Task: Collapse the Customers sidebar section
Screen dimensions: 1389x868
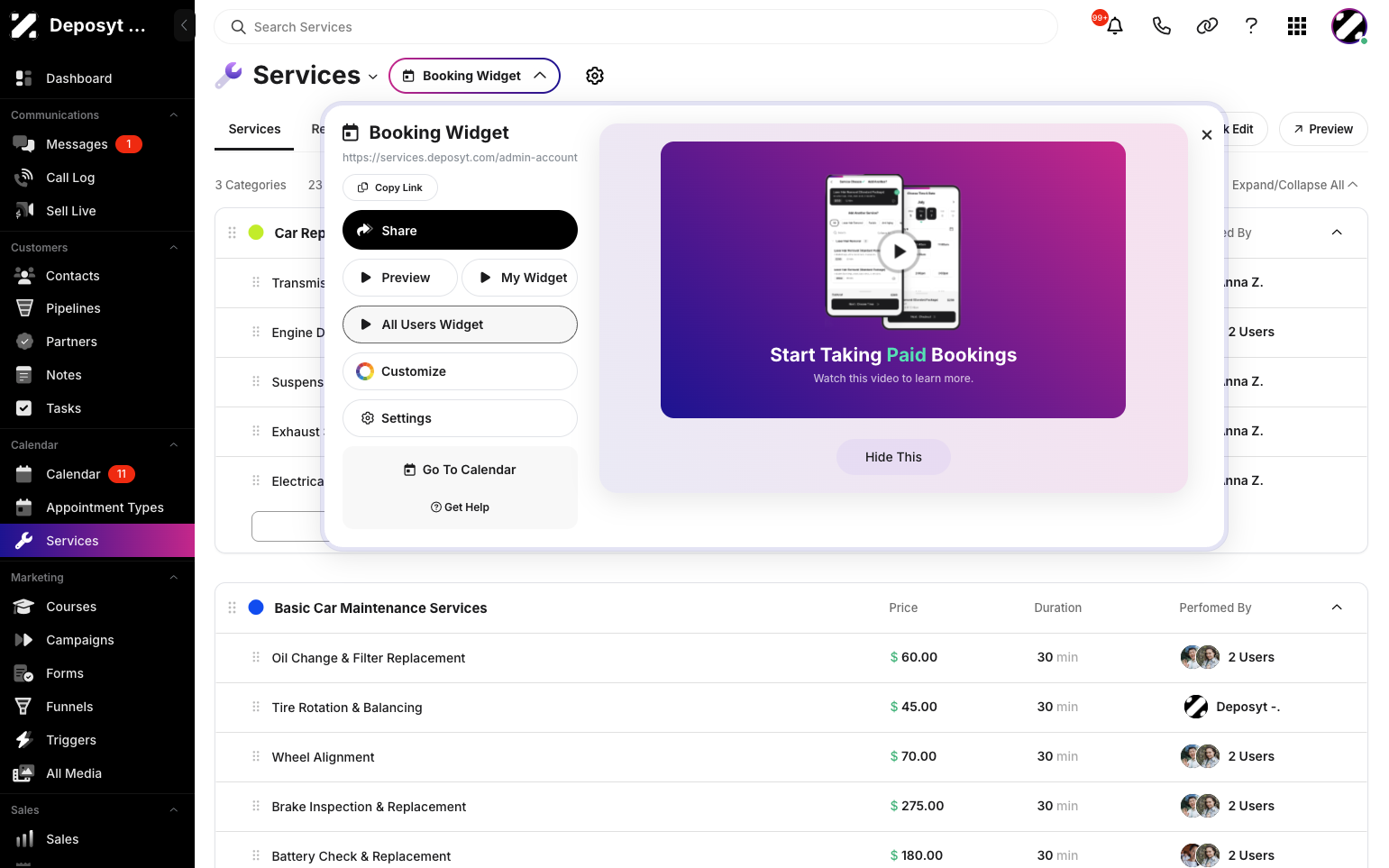Action: pyautogui.click(x=174, y=248)
